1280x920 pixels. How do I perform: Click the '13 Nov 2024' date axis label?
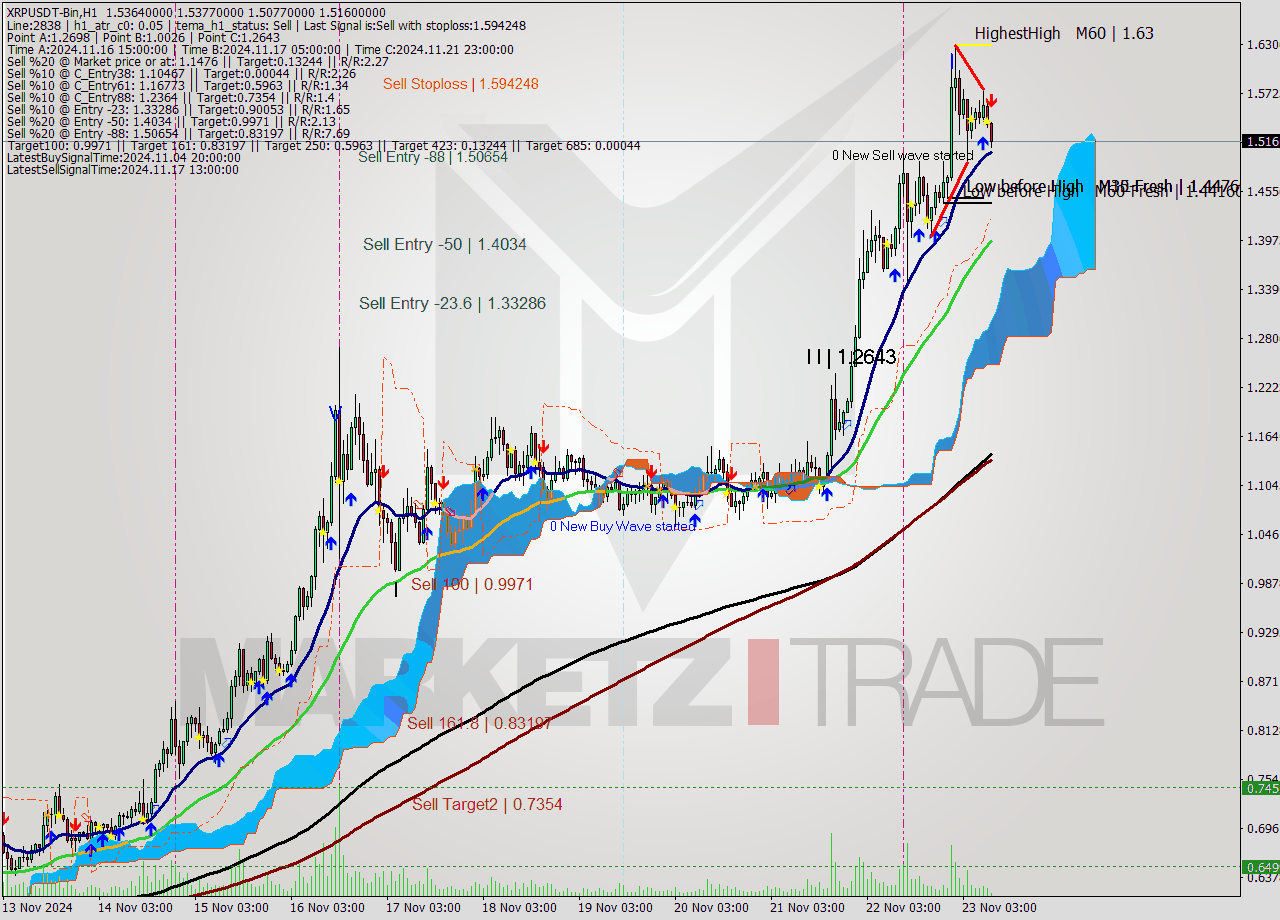37,908
